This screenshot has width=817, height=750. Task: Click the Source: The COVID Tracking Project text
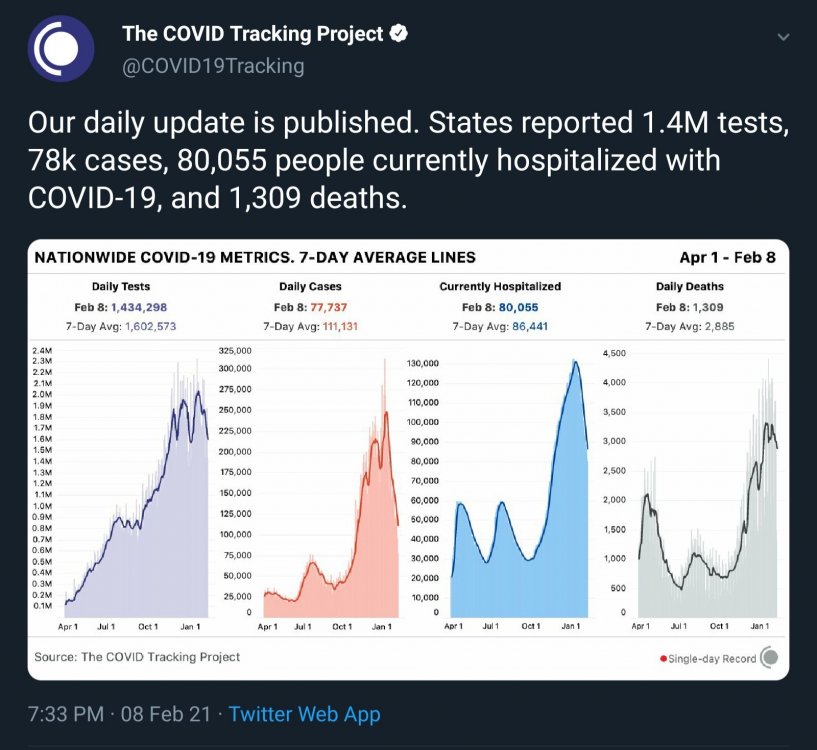[137, 657]
